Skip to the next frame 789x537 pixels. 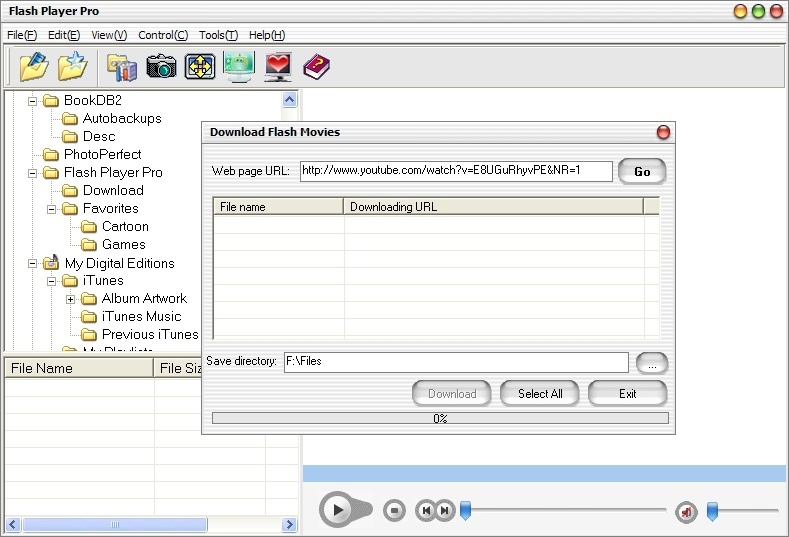click(x=445, y=511)
